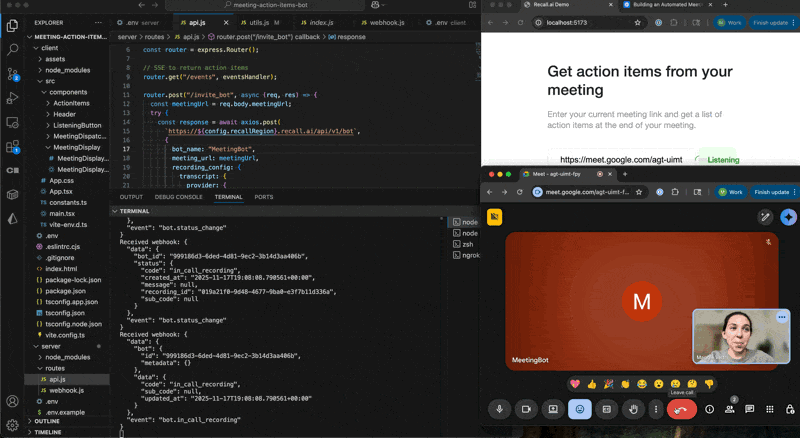The width and height of the screenshot is (800, 438).
Task: Open the DEBUG CONSOLE panel tab
Action: (178, 197)
